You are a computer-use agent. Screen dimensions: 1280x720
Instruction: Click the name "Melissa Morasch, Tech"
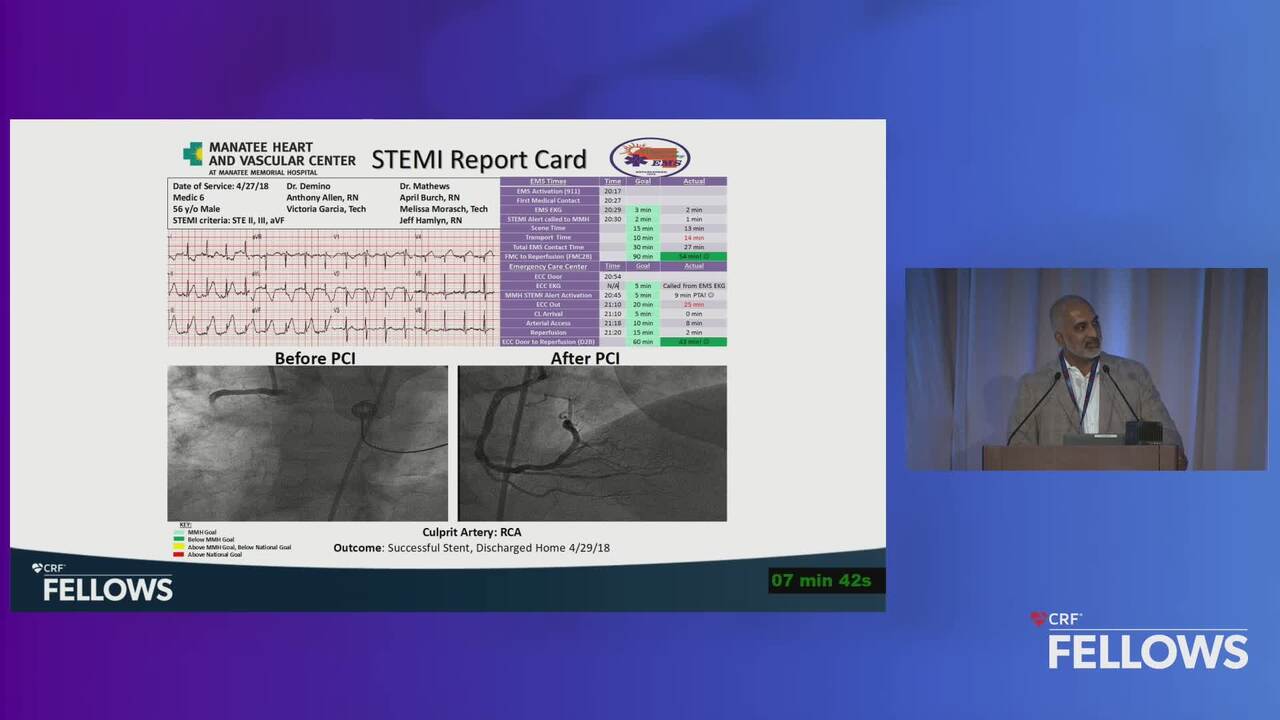443,209
